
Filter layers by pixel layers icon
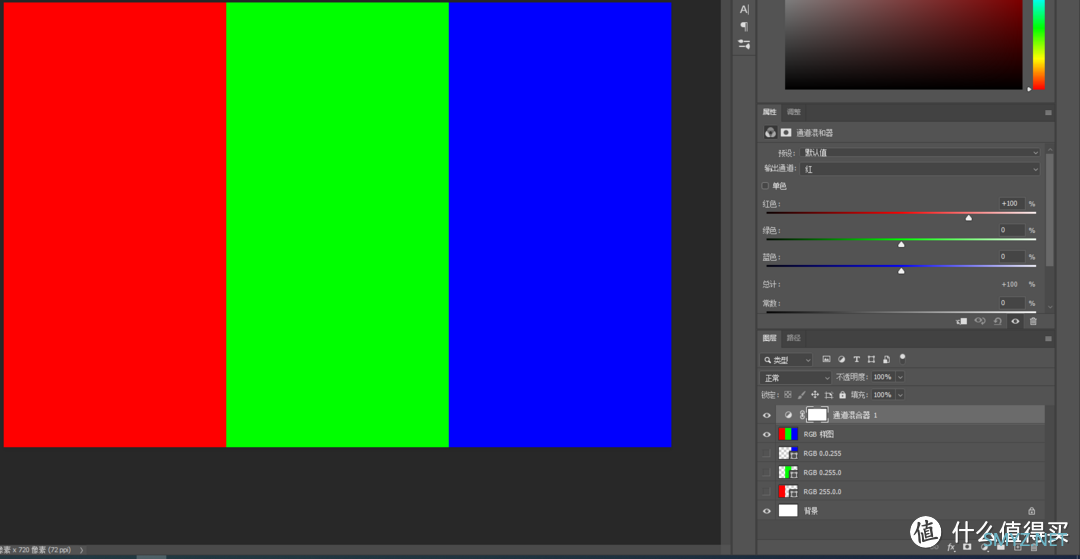tap(827, 359)
